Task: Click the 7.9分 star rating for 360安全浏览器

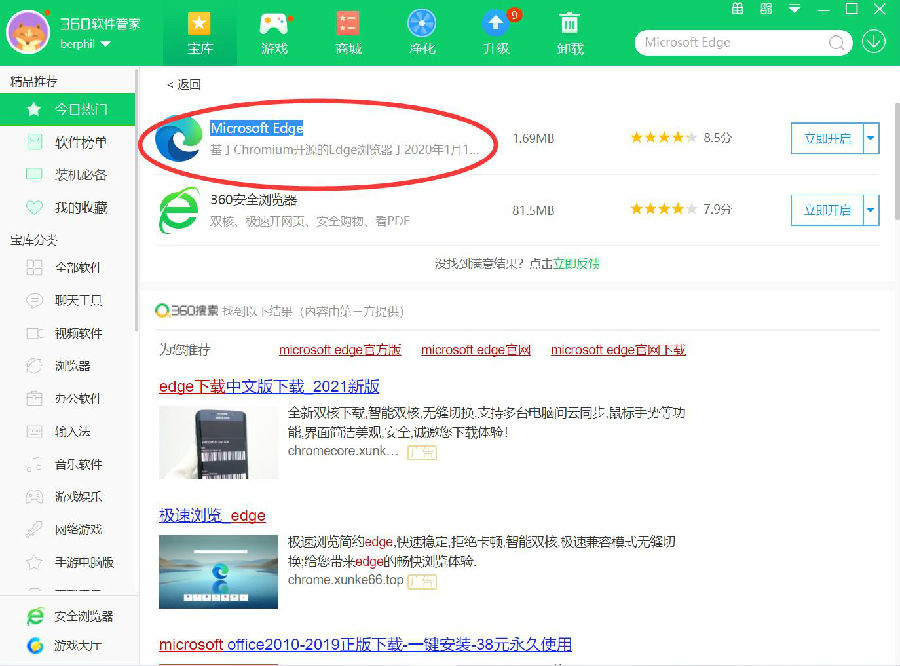Action: (x=681, y=209)
